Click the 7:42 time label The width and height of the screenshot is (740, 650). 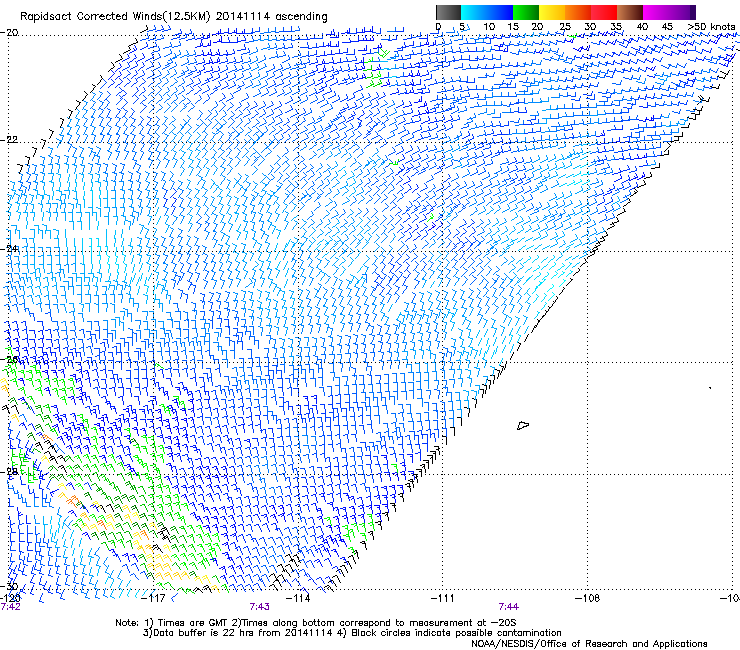click(x=10, y=607)
